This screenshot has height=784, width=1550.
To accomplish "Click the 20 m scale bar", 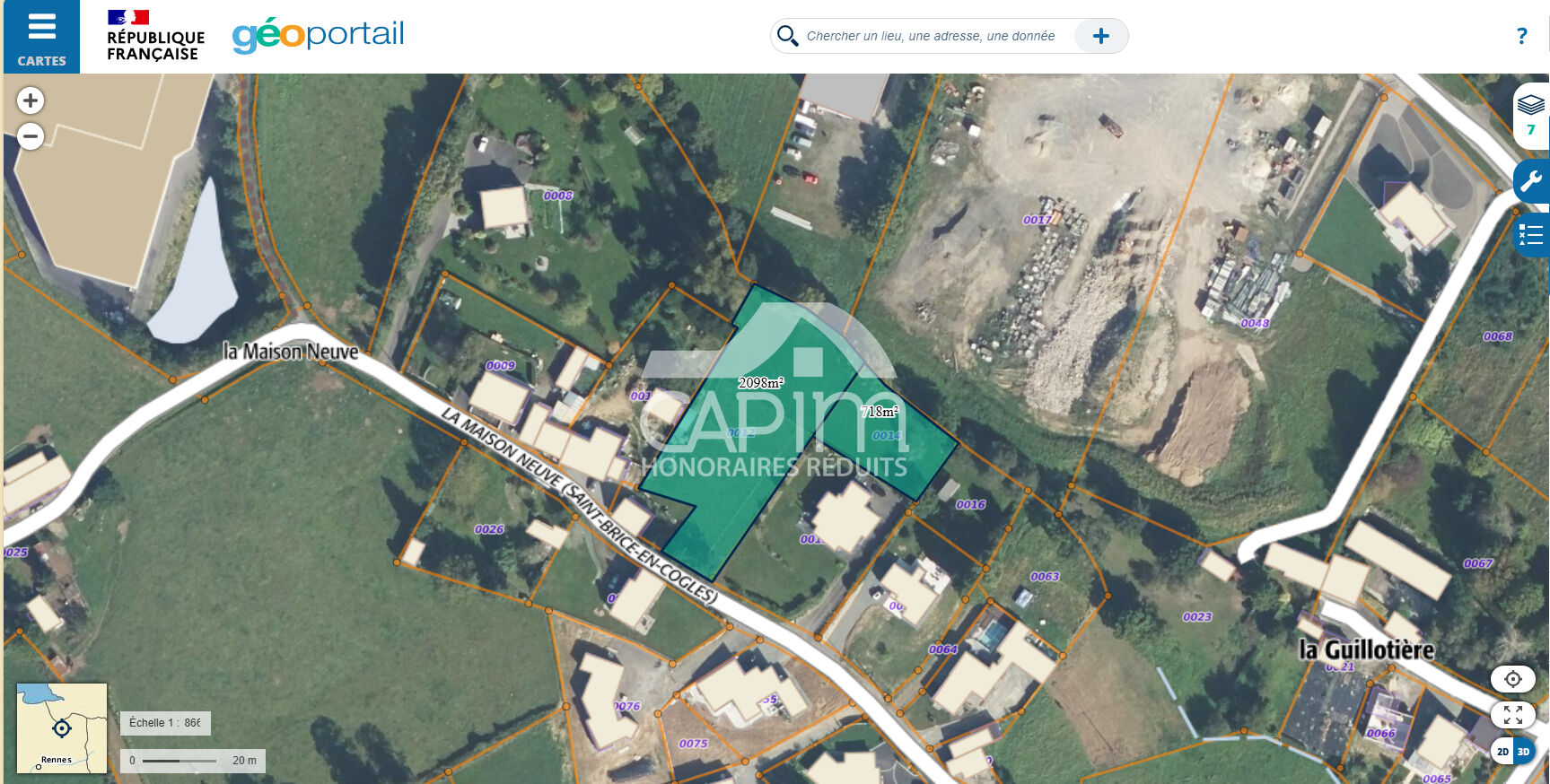I will [193, 761].
